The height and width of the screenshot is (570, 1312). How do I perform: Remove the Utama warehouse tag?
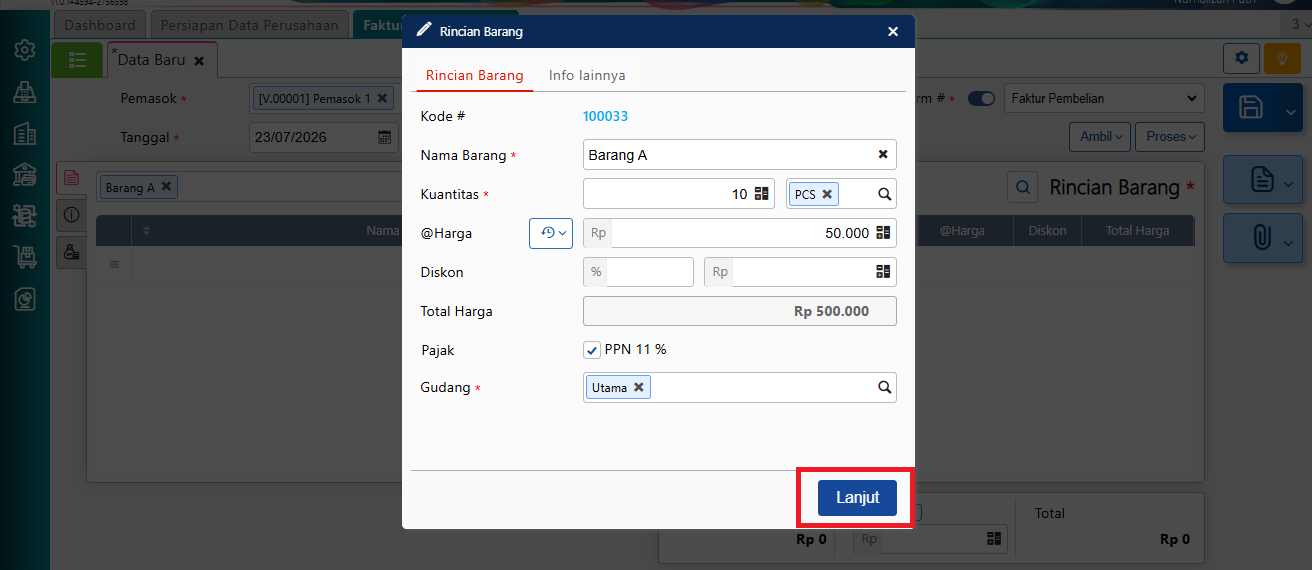click(x=638, y=387)
